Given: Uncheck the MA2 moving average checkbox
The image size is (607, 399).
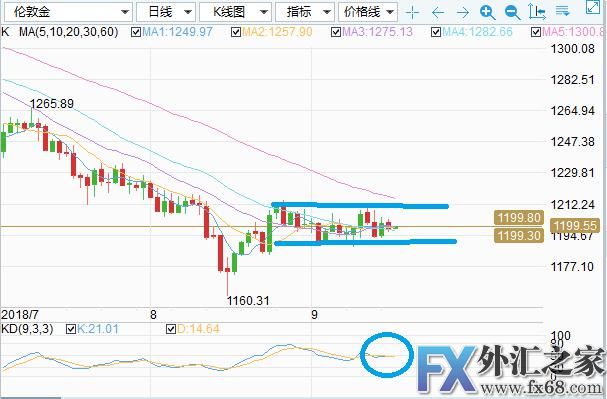Looking at the screenshot, I should point(235,32).
